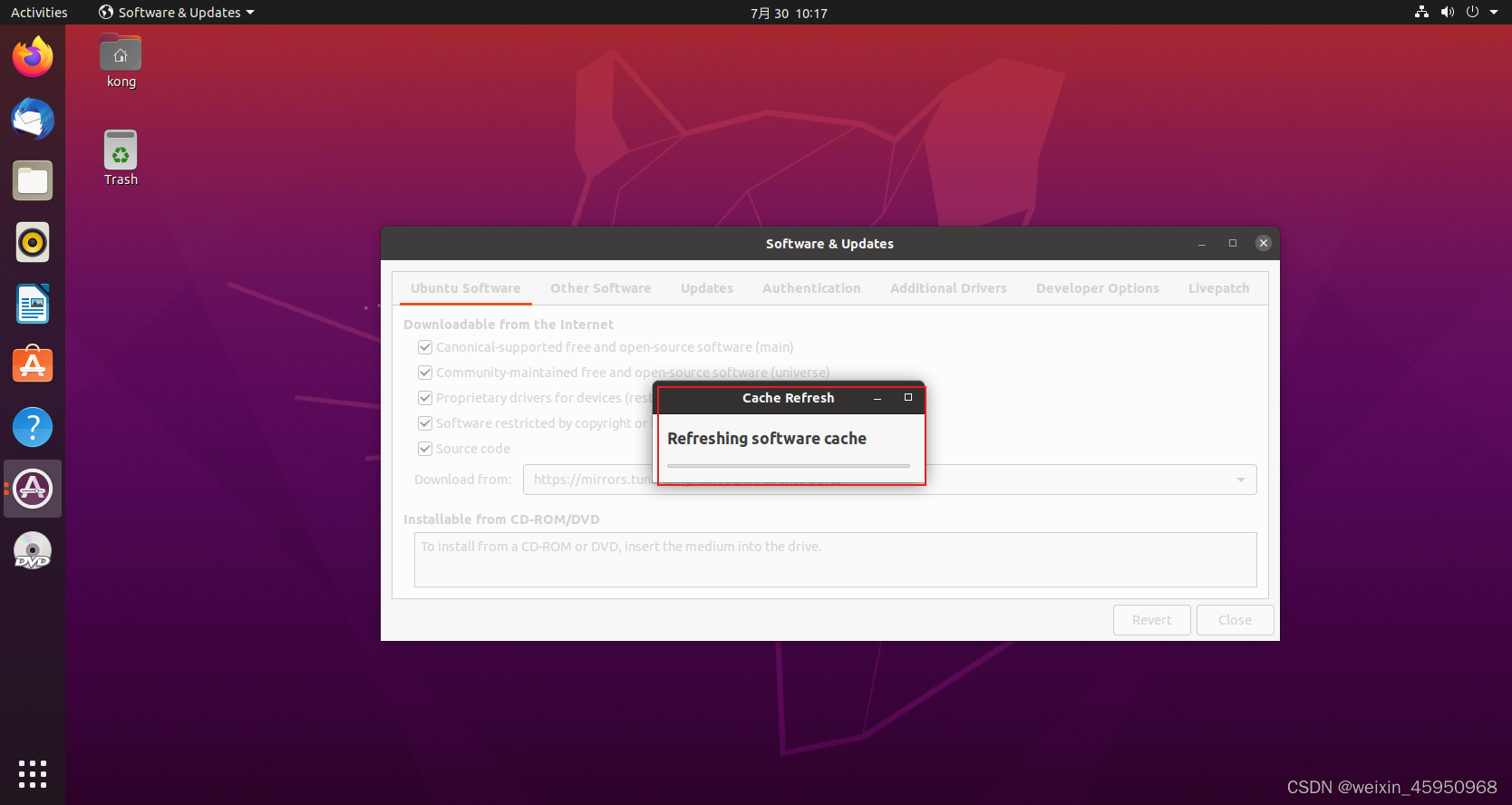Click the refreshing cache progress bar
The width and height of the screenshot is (1512, 805).
(x=789, y=466)
